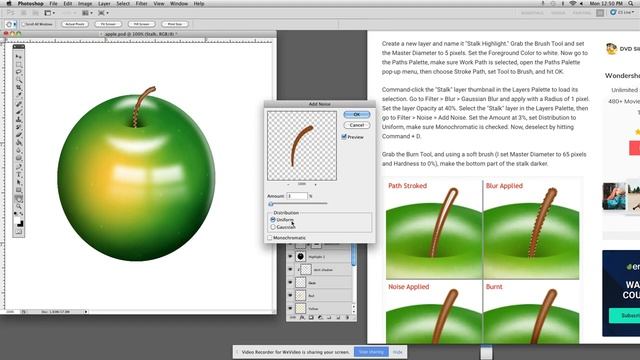Screen dimensions: 640x360
Task: Open the Layer menu
Action: [104, 4]
